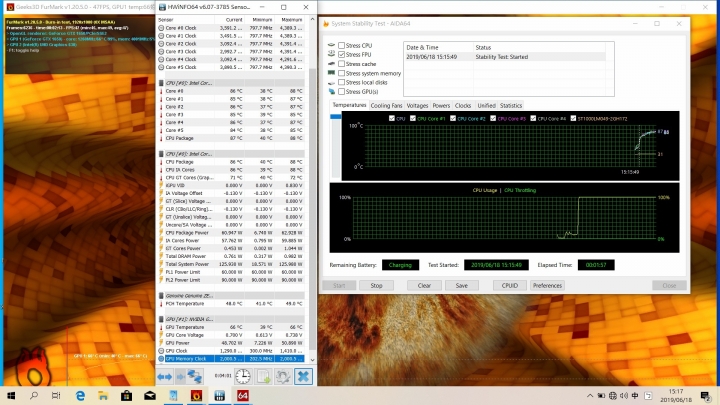Close HWiNFO sensors with the blue X button
Viewport: 720px width, 405px height.
[x=303, y=377]
